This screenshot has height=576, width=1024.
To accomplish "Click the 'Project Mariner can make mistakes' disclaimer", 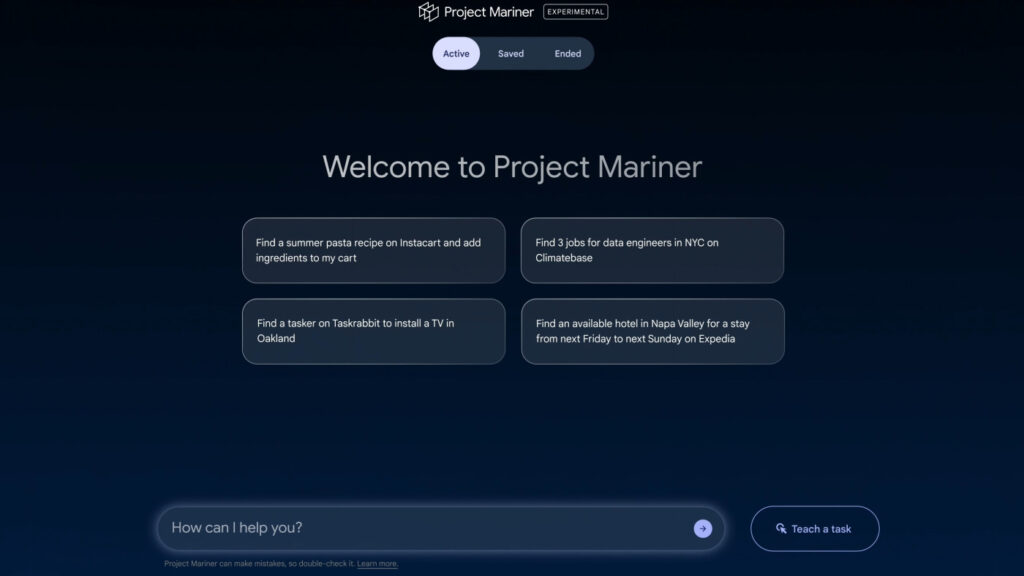I will coord(259,564).
